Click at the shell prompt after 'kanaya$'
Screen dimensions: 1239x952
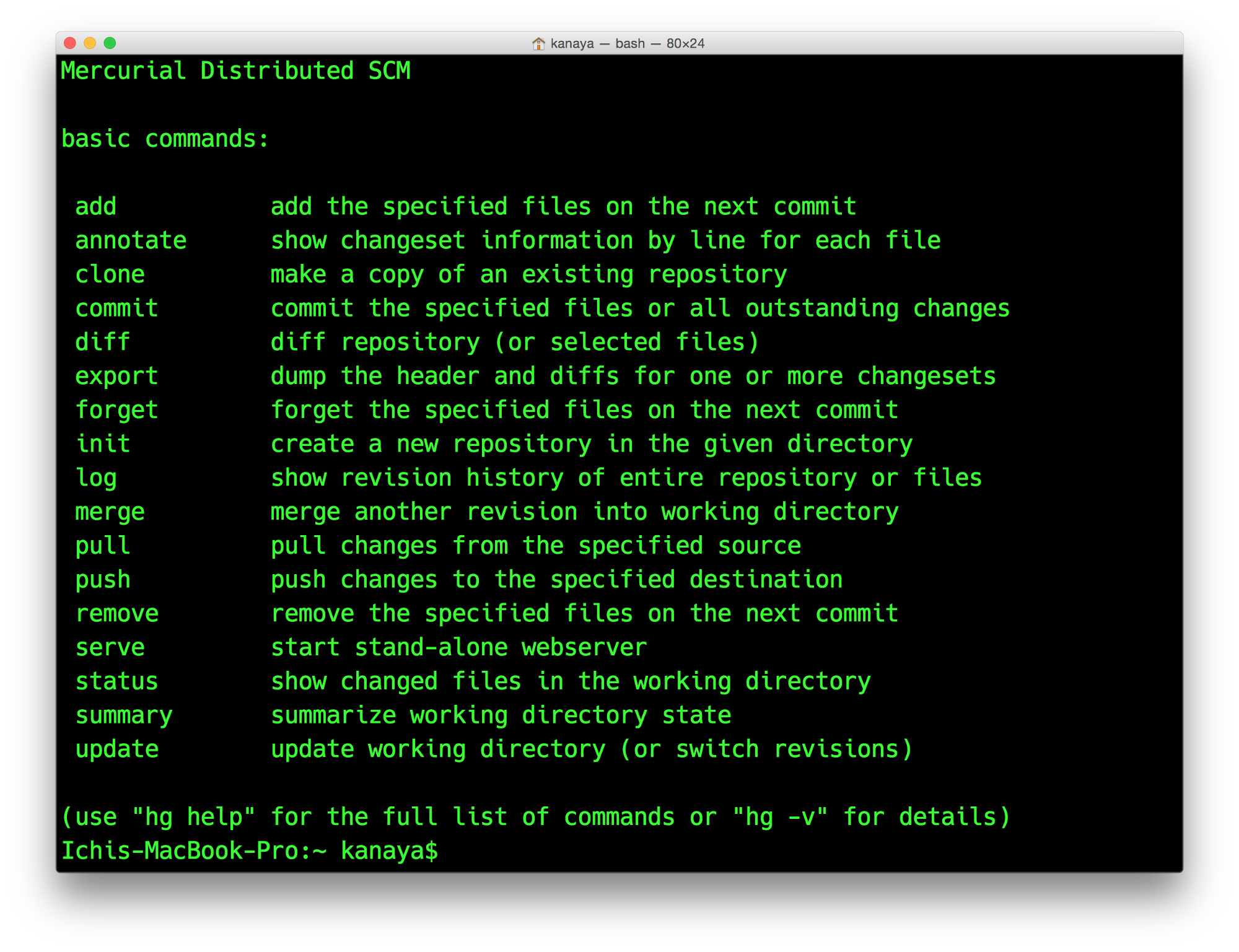point(452,851)
